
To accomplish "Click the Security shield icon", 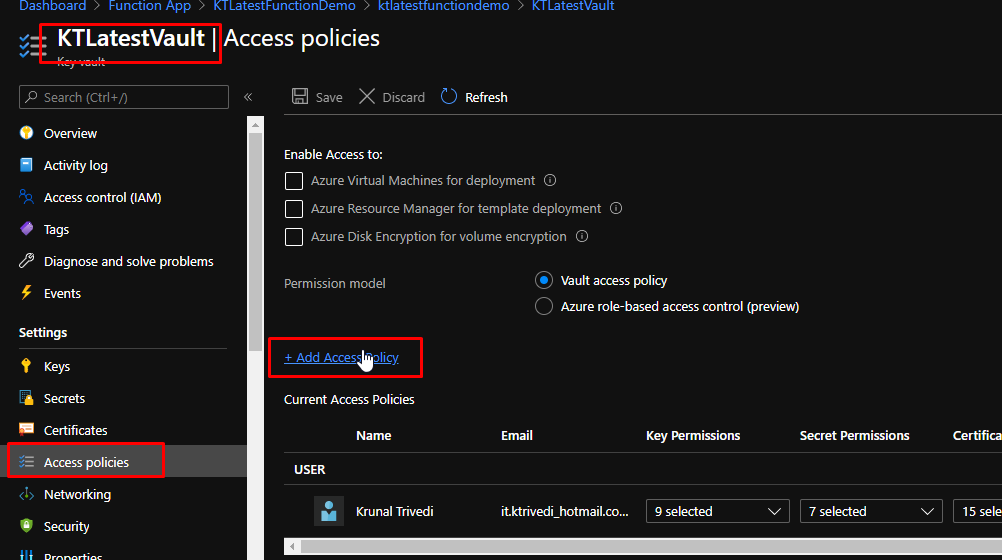I will tap(26, 525).
